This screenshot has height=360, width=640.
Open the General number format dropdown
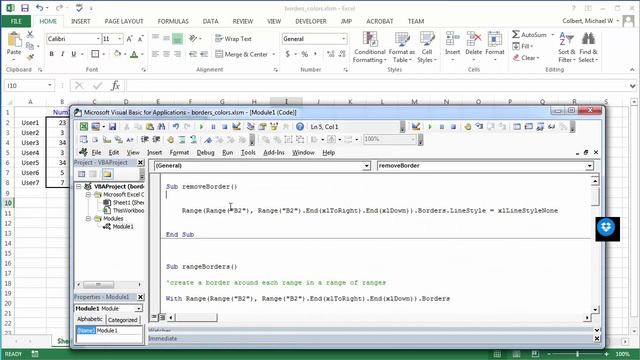pyautogui.click(x=344, y=39)
